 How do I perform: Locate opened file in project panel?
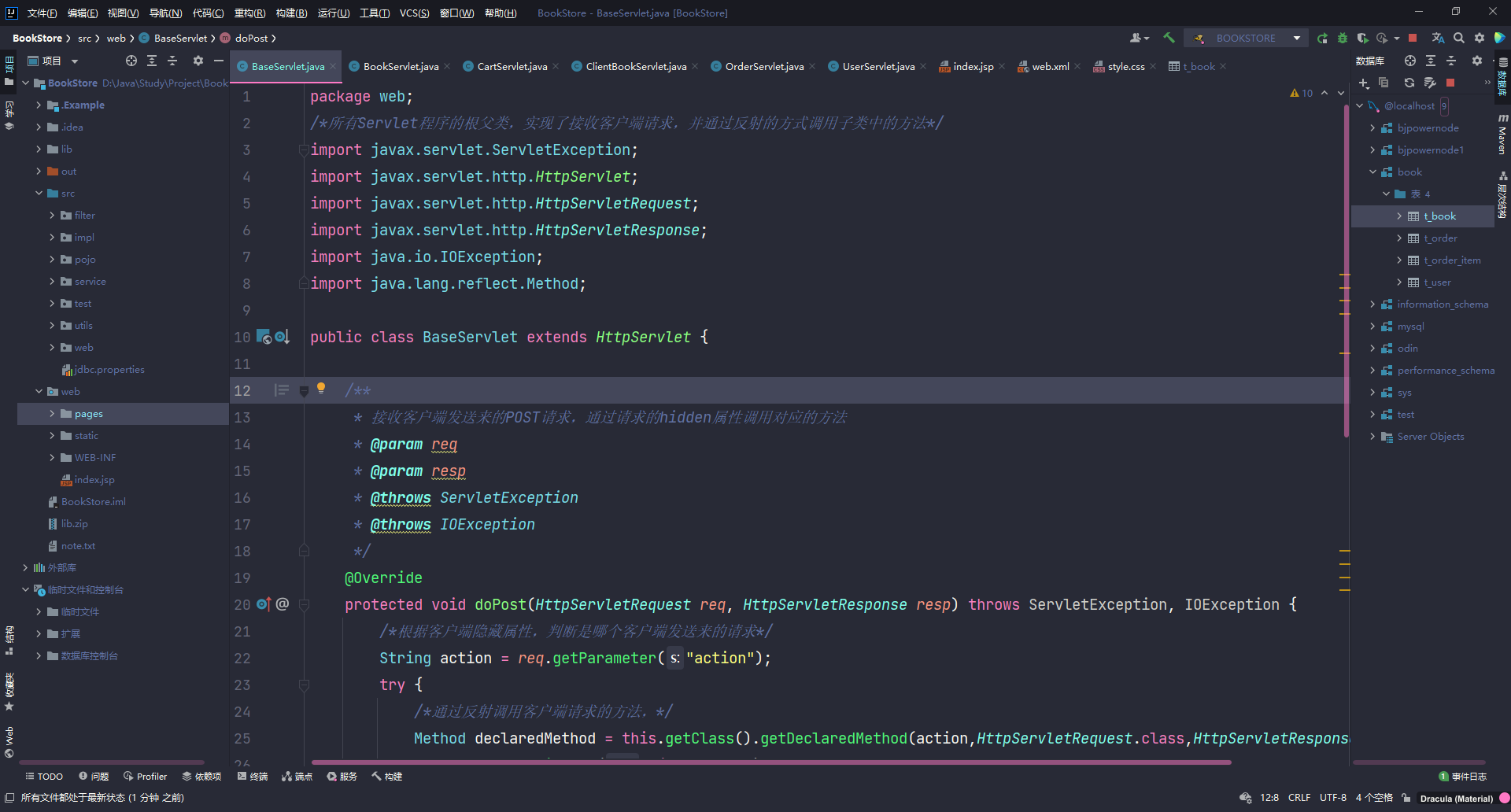[131, 61]
